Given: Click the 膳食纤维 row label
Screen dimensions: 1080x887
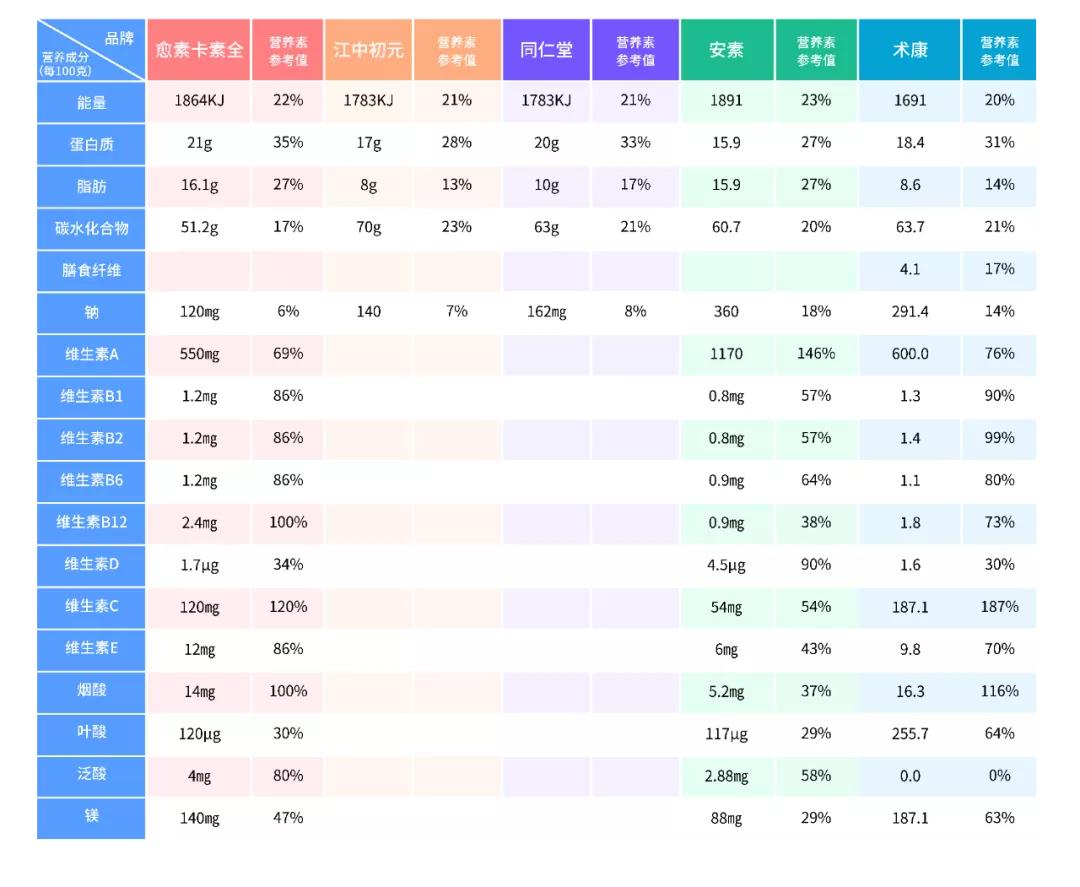Looking at the screenshot, I should tap(91, 270).
